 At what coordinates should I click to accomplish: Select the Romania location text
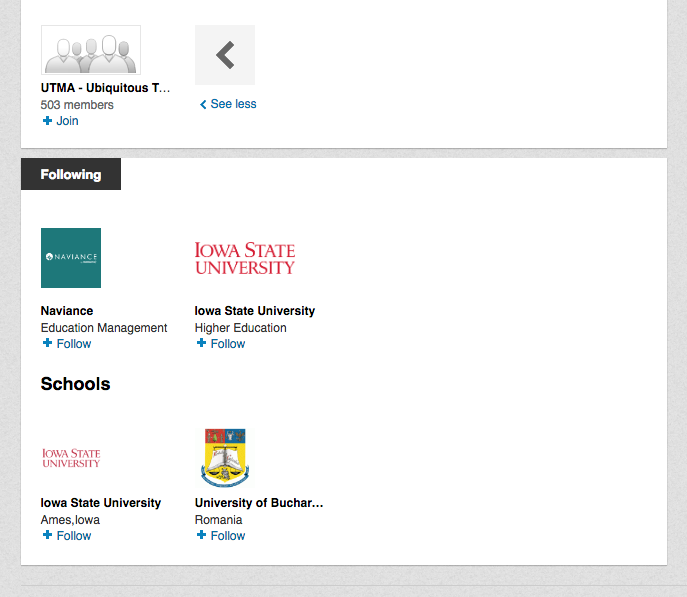pos(218,520)
